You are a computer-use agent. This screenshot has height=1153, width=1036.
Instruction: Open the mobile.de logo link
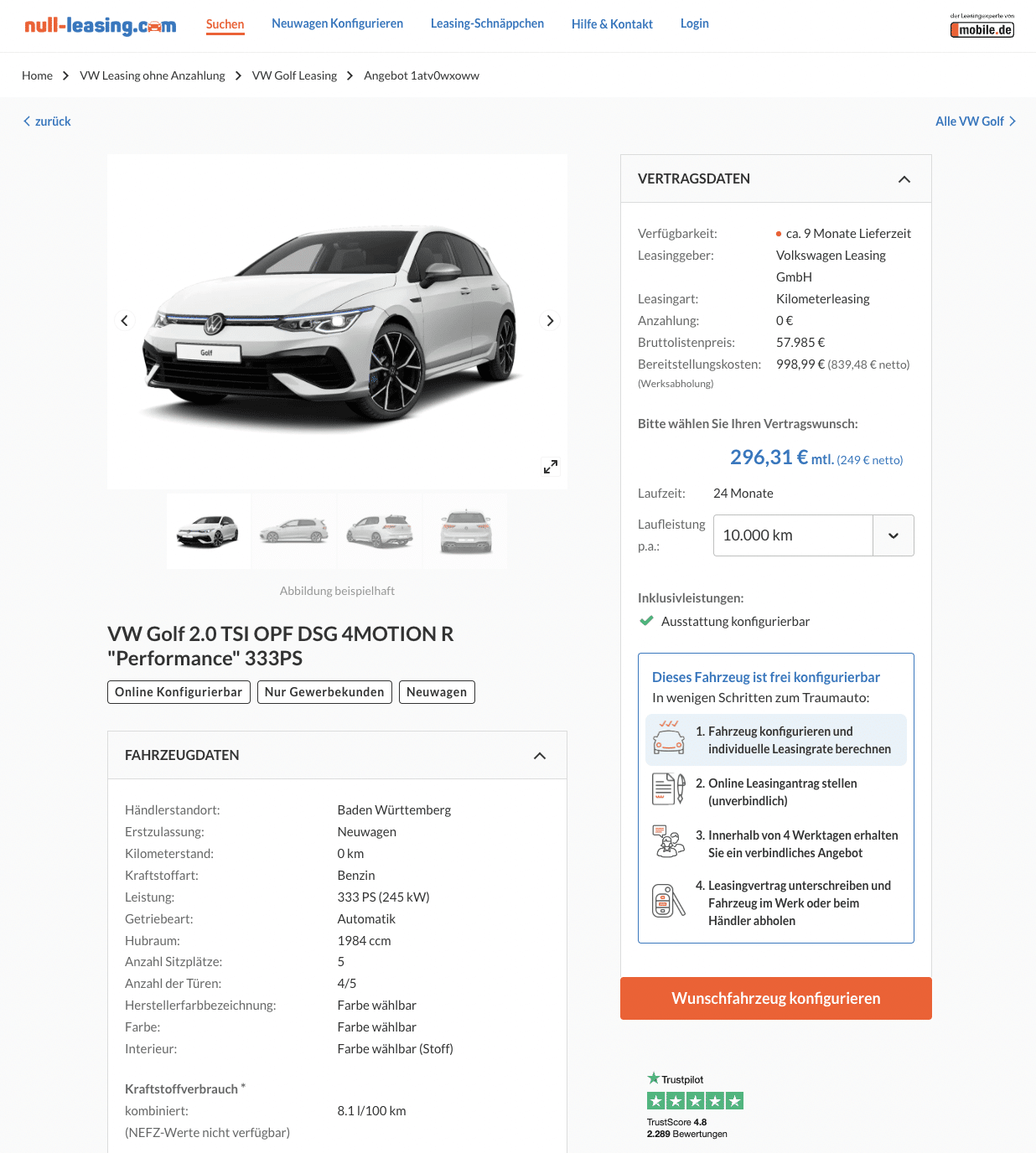click(982, 26)
